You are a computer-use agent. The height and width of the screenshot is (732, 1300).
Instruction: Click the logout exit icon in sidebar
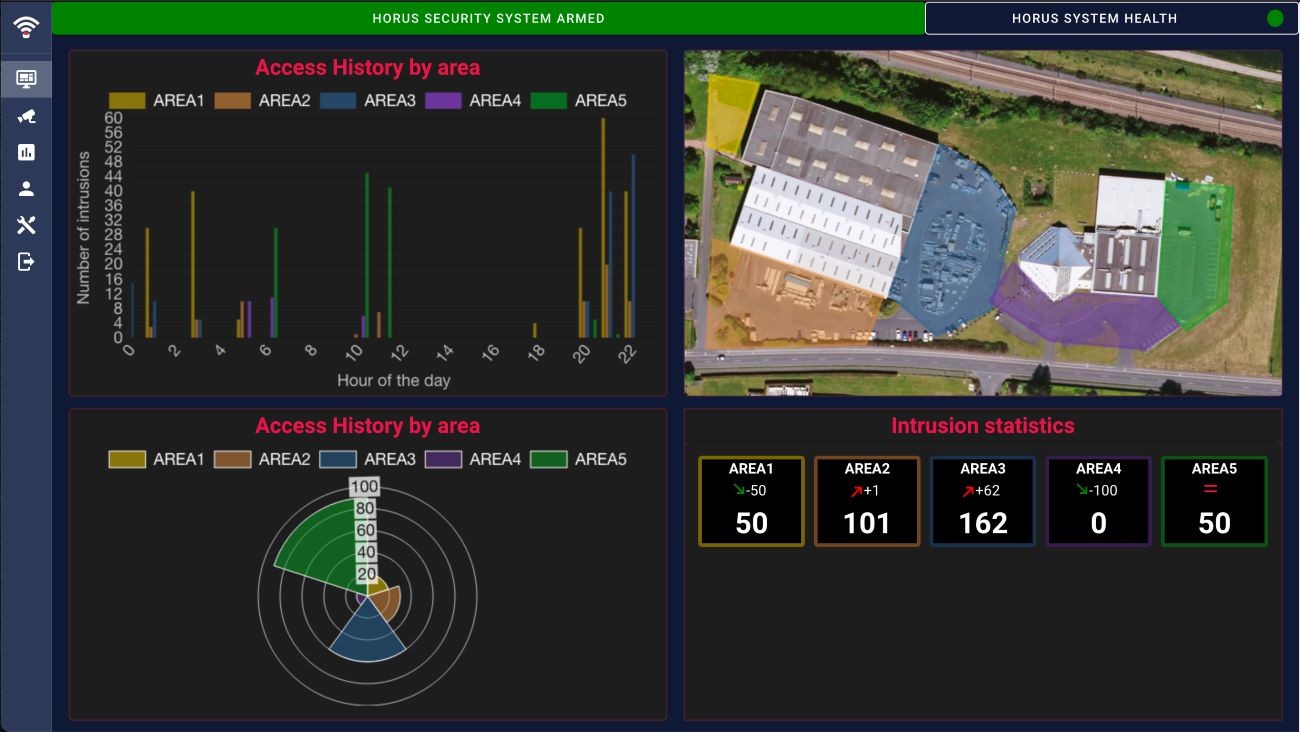point(27,262)
